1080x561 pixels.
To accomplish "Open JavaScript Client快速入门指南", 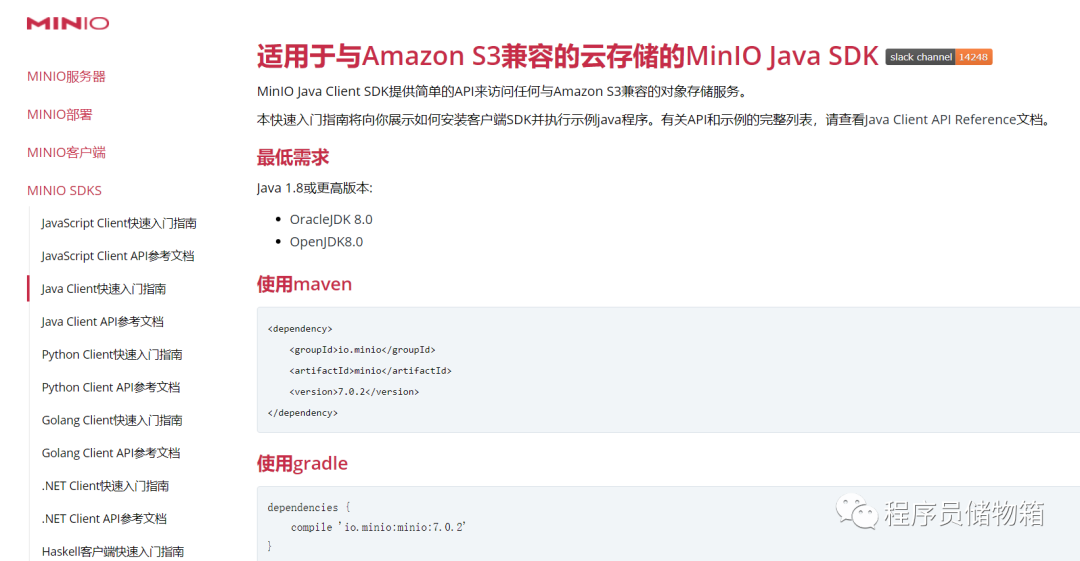I will 118,223.
